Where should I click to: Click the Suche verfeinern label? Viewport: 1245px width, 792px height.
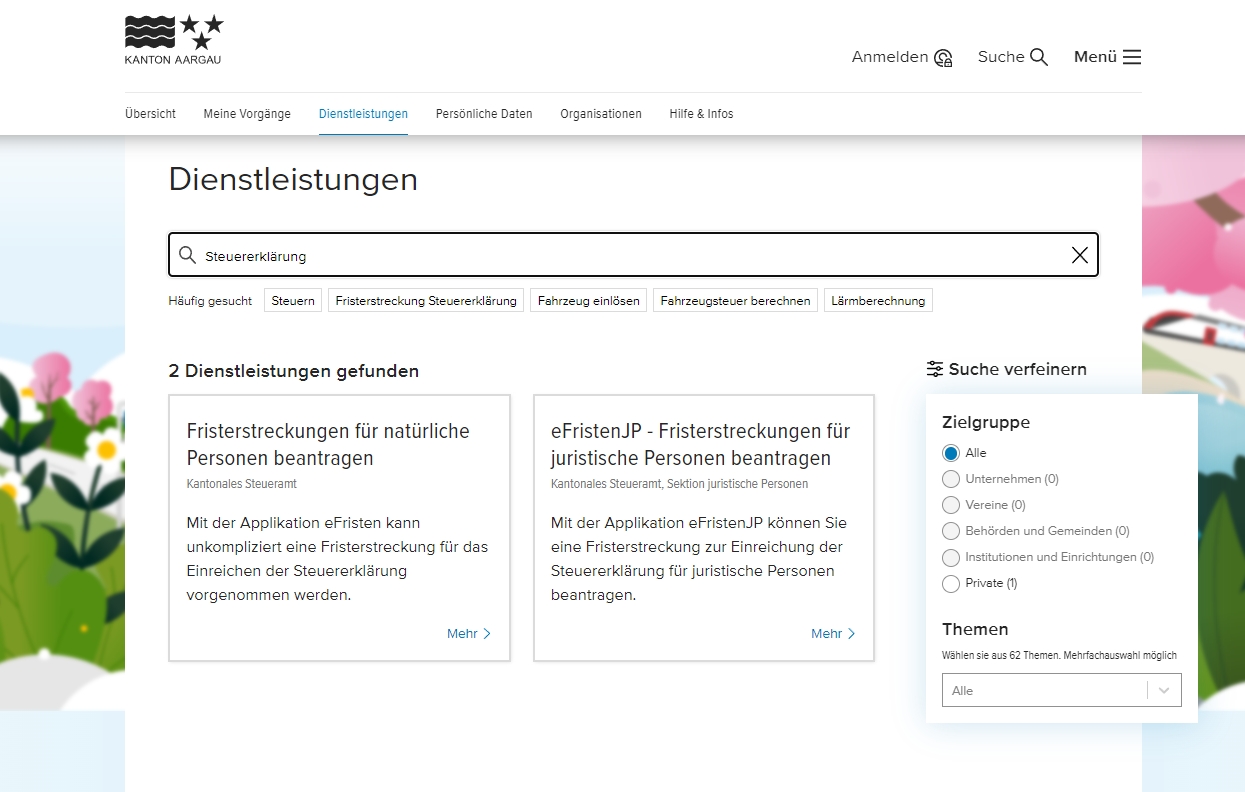pyautogui.click(x=1018, y=369)
